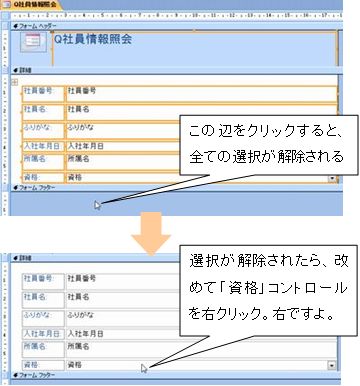Click the 詳細 section bar below the form header

(x=177, y=70)
